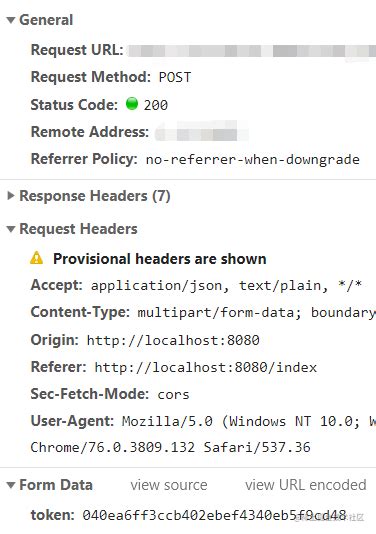Select the 200 status code value
Image resolution: width=376 pixels, height=534 pixels.
point(156,105)
